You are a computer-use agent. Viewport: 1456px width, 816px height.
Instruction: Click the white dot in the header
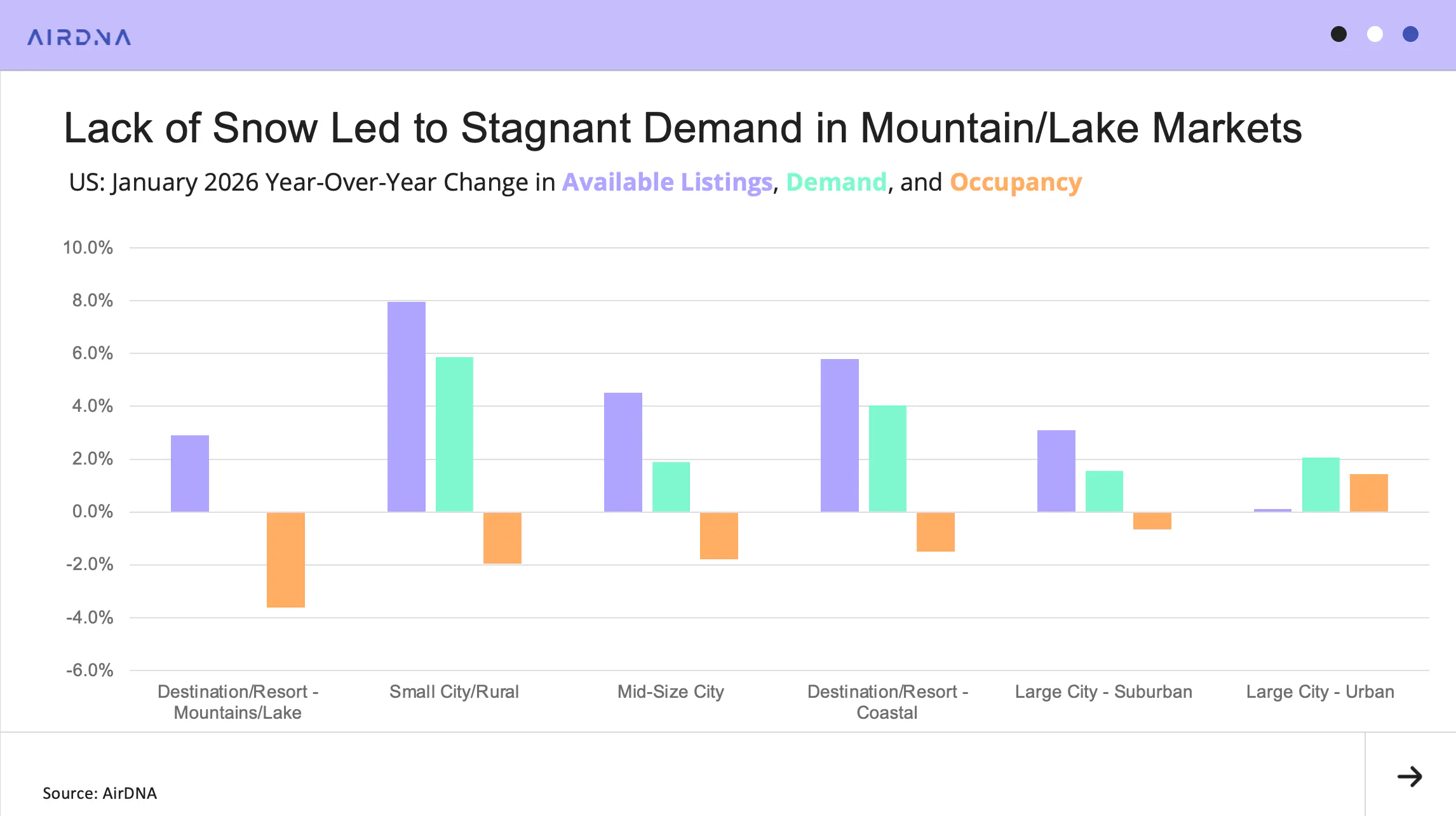pos(1375,34)
